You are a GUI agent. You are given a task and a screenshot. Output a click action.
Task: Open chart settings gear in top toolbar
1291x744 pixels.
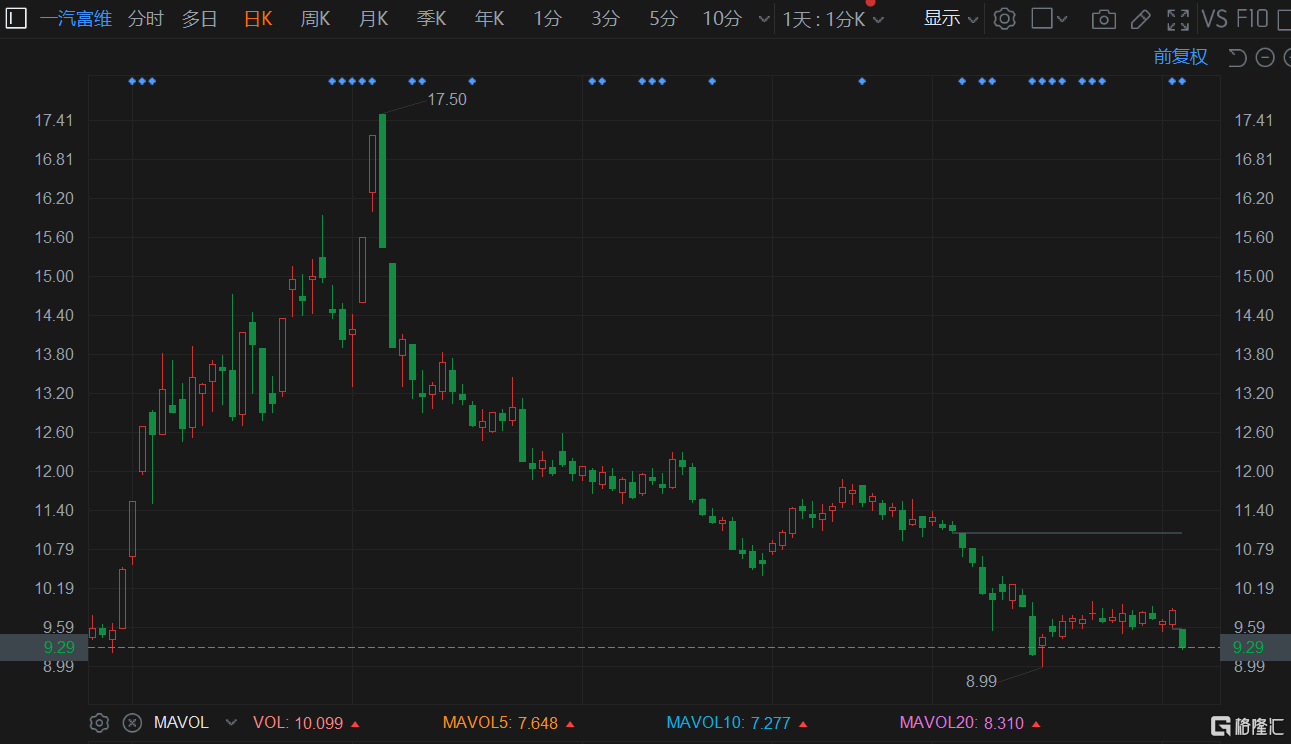point(1005,19)
